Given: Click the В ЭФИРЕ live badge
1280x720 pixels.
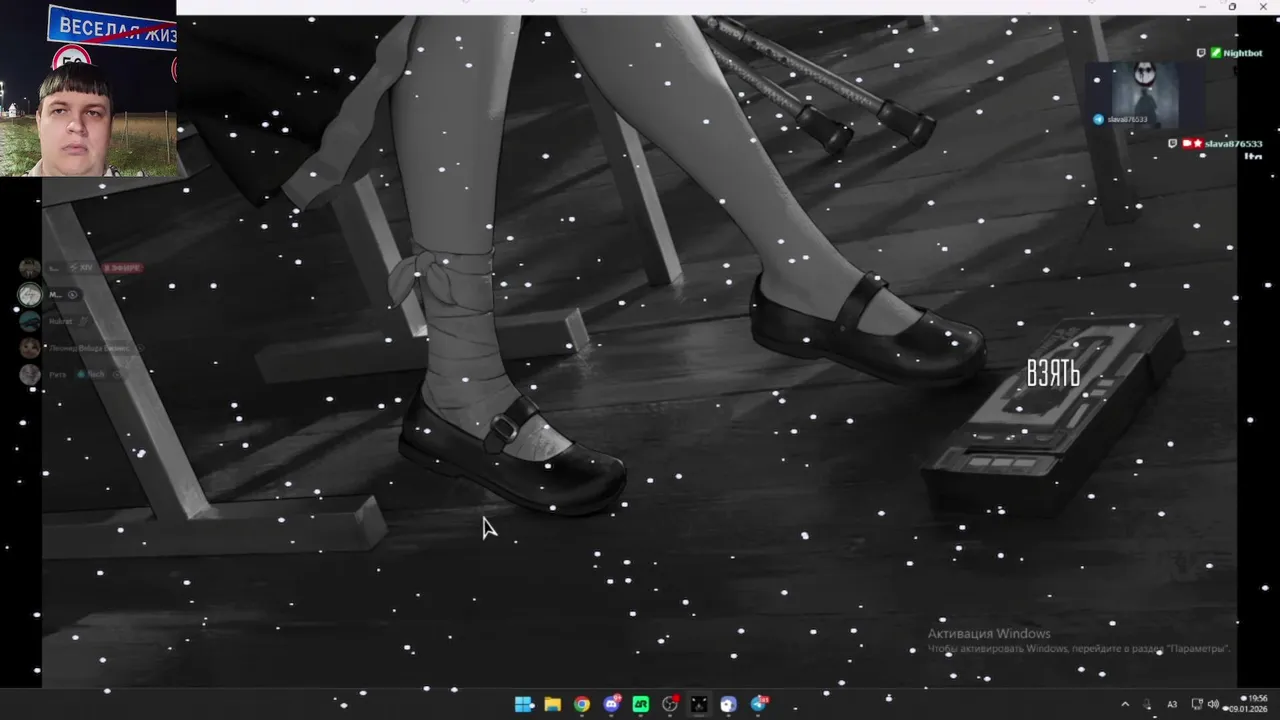Looking at the screenshot, I should (x=124, y=268).
